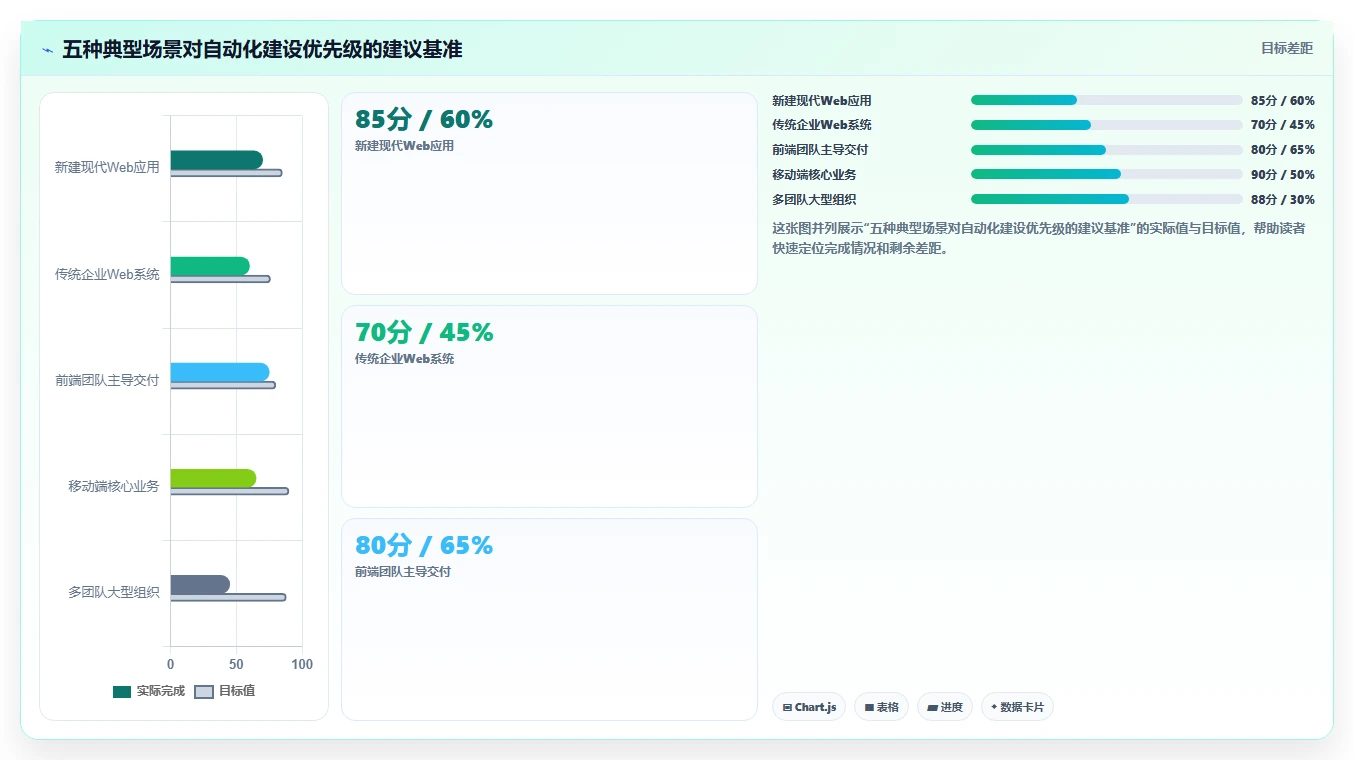The height and width of the screenshot is (760, 1354).
Task: Click 传统企业Web系统 label in progress list
Action: coord(822,125)
